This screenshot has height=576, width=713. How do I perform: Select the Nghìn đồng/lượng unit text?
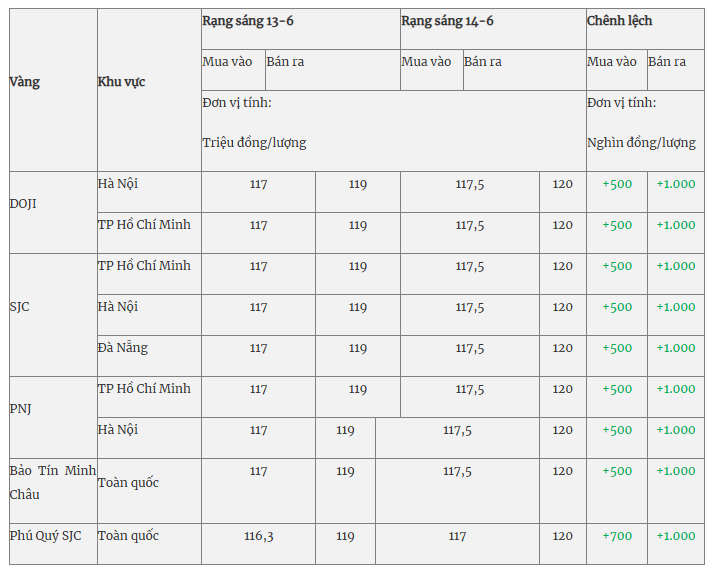[x=642, y=143]
